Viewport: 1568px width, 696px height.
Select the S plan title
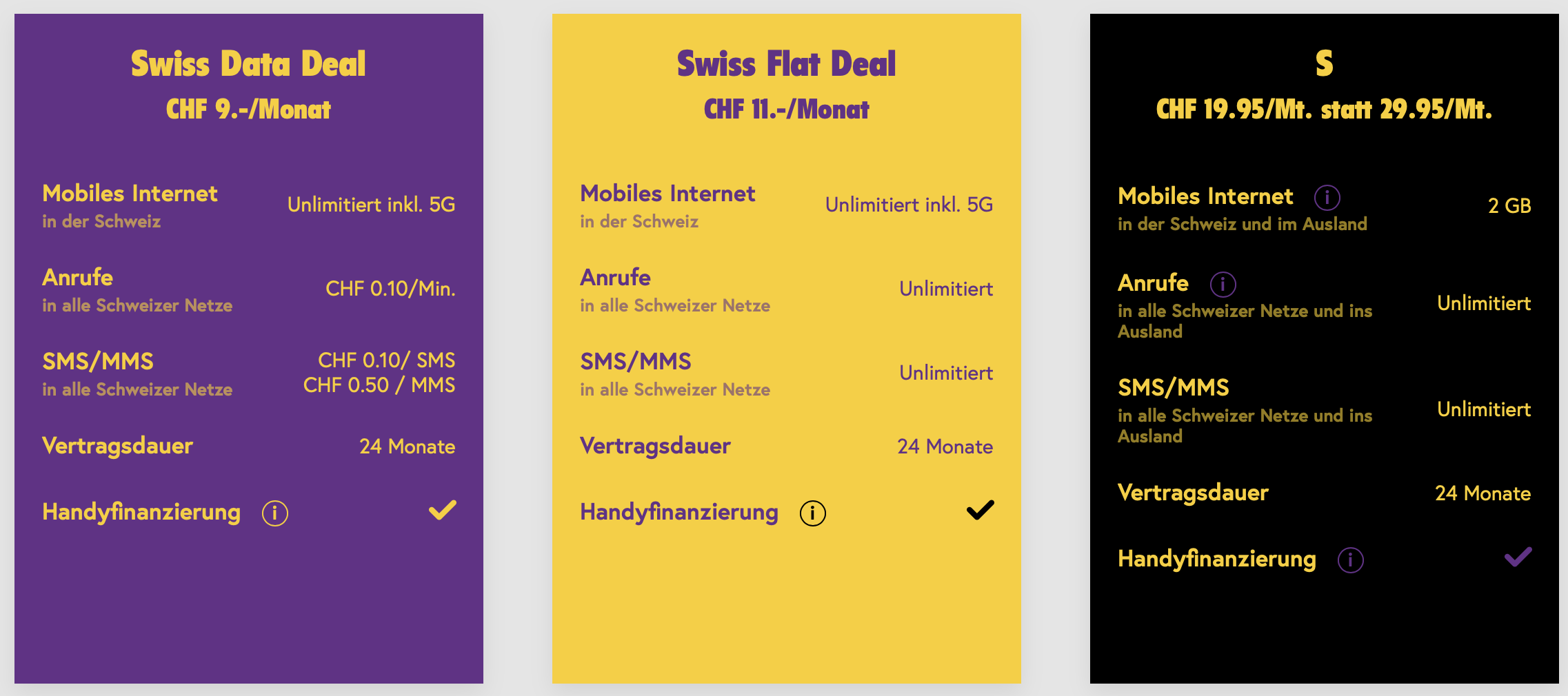tap(1324, 63)
